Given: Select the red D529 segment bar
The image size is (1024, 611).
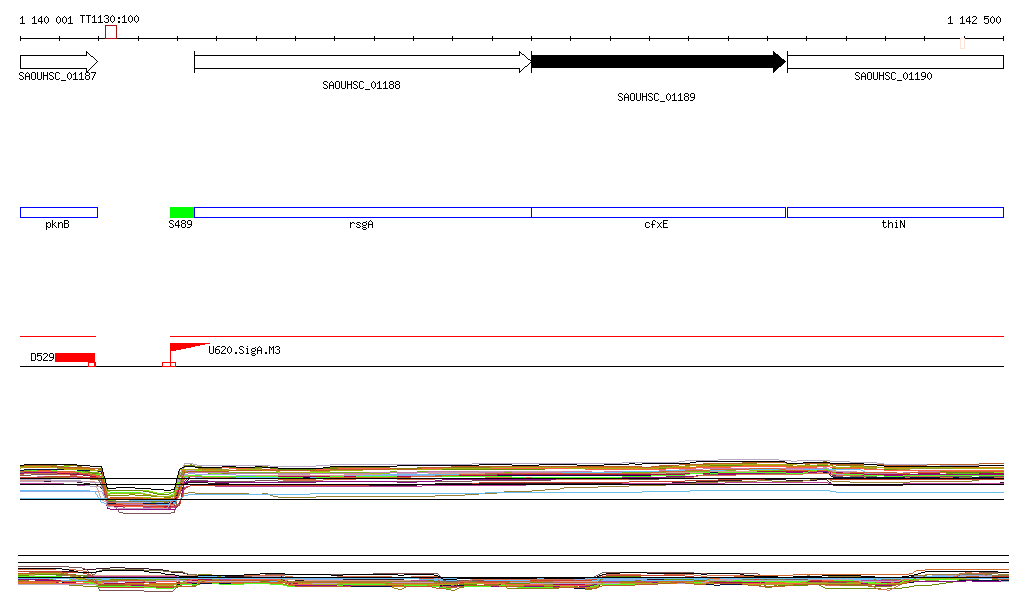Looking at the screenshot, I should click(75, 357).
